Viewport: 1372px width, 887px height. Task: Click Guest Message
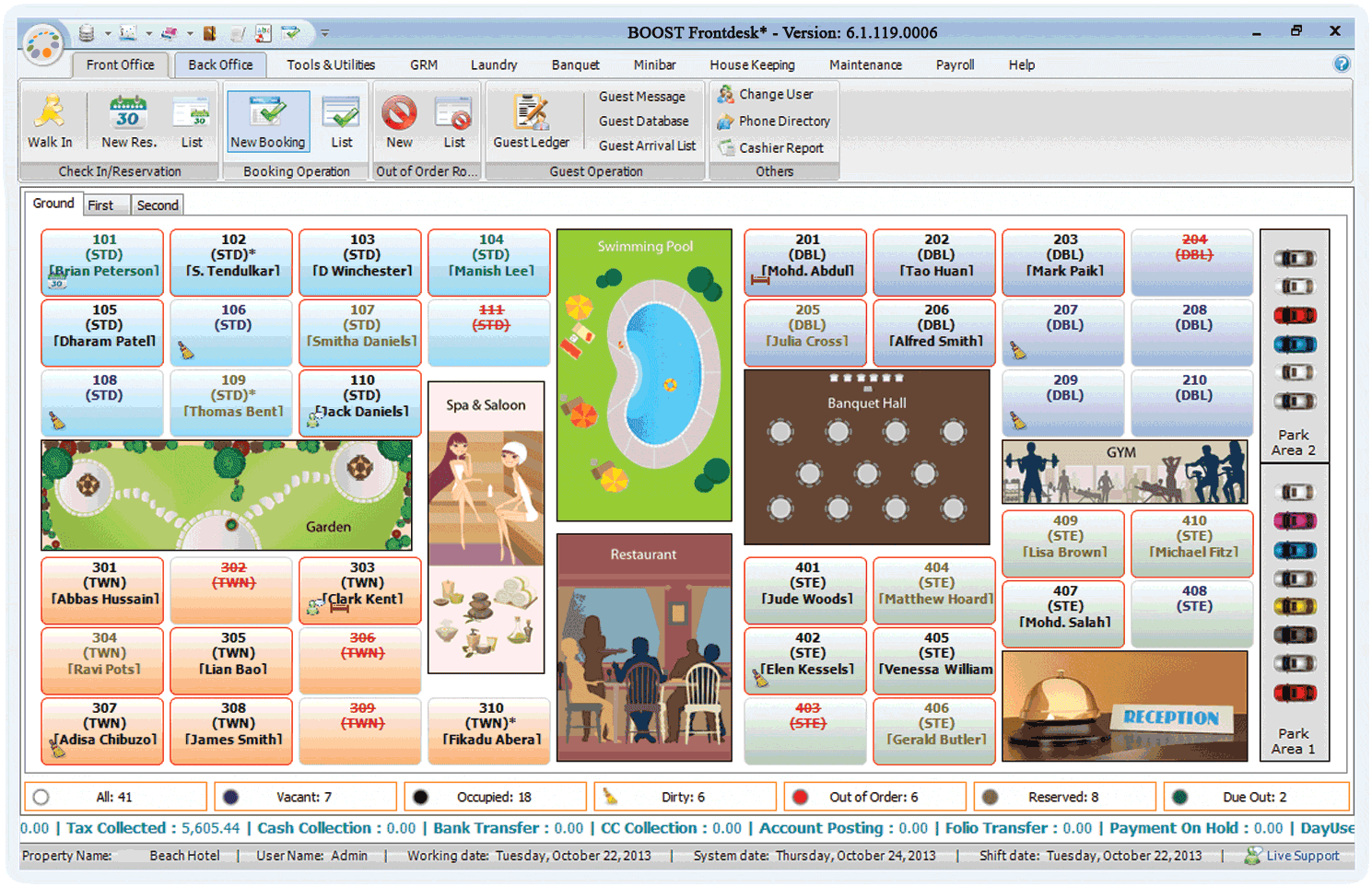(x=642, y=96)
